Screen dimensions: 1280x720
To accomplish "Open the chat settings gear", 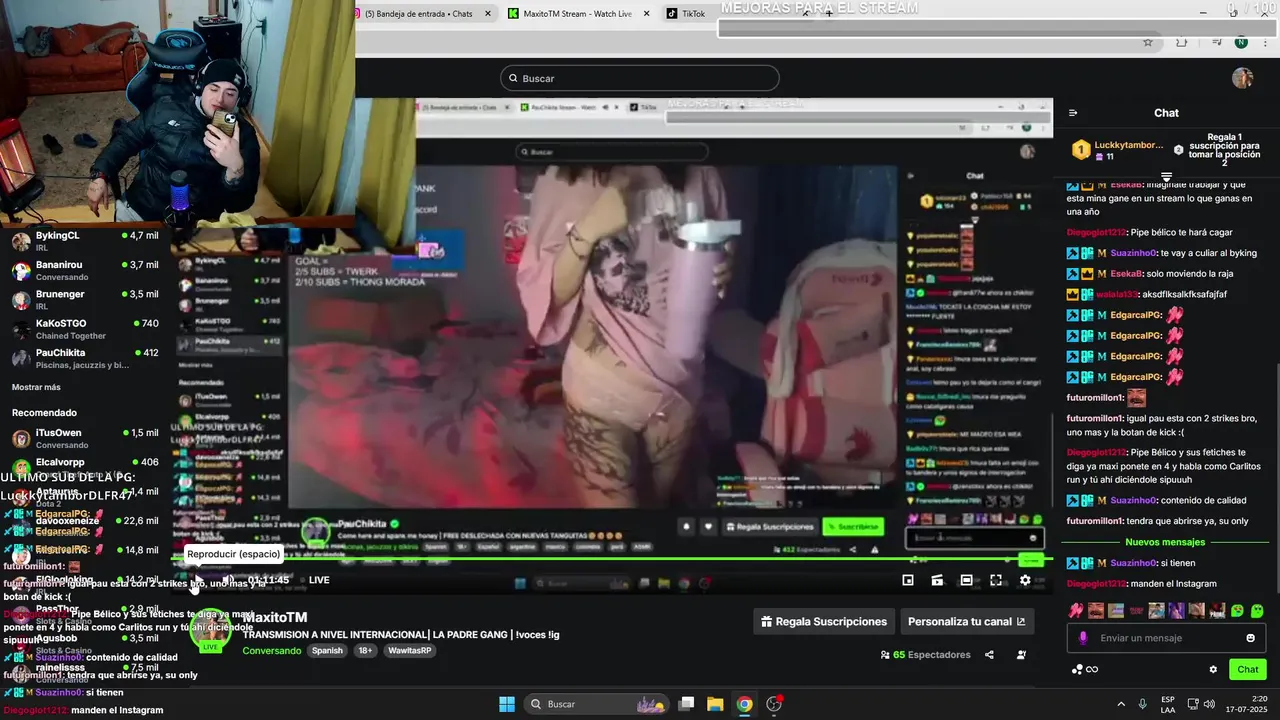I will tap(1213, 669).
